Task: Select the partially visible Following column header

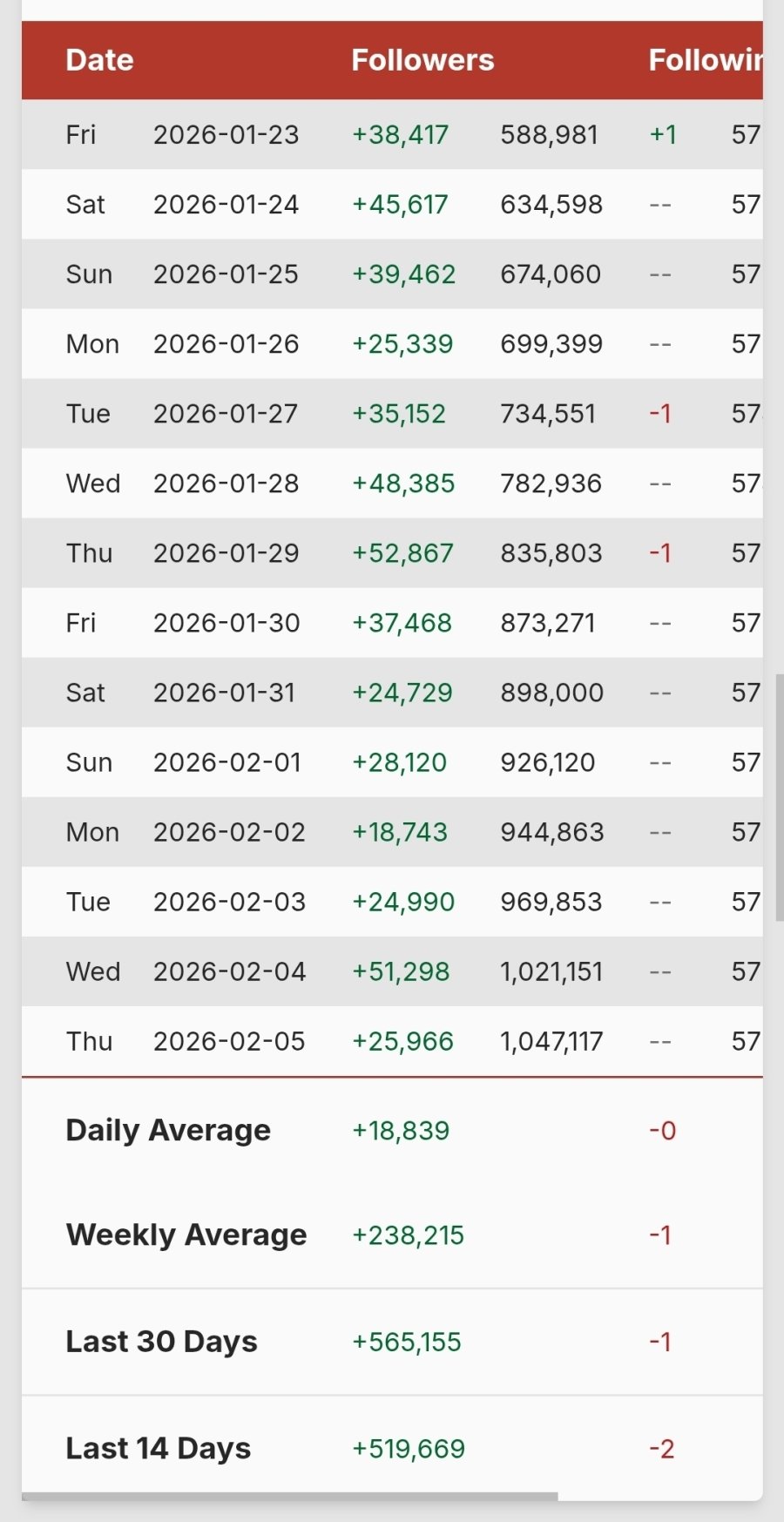Action: (705, 60)
